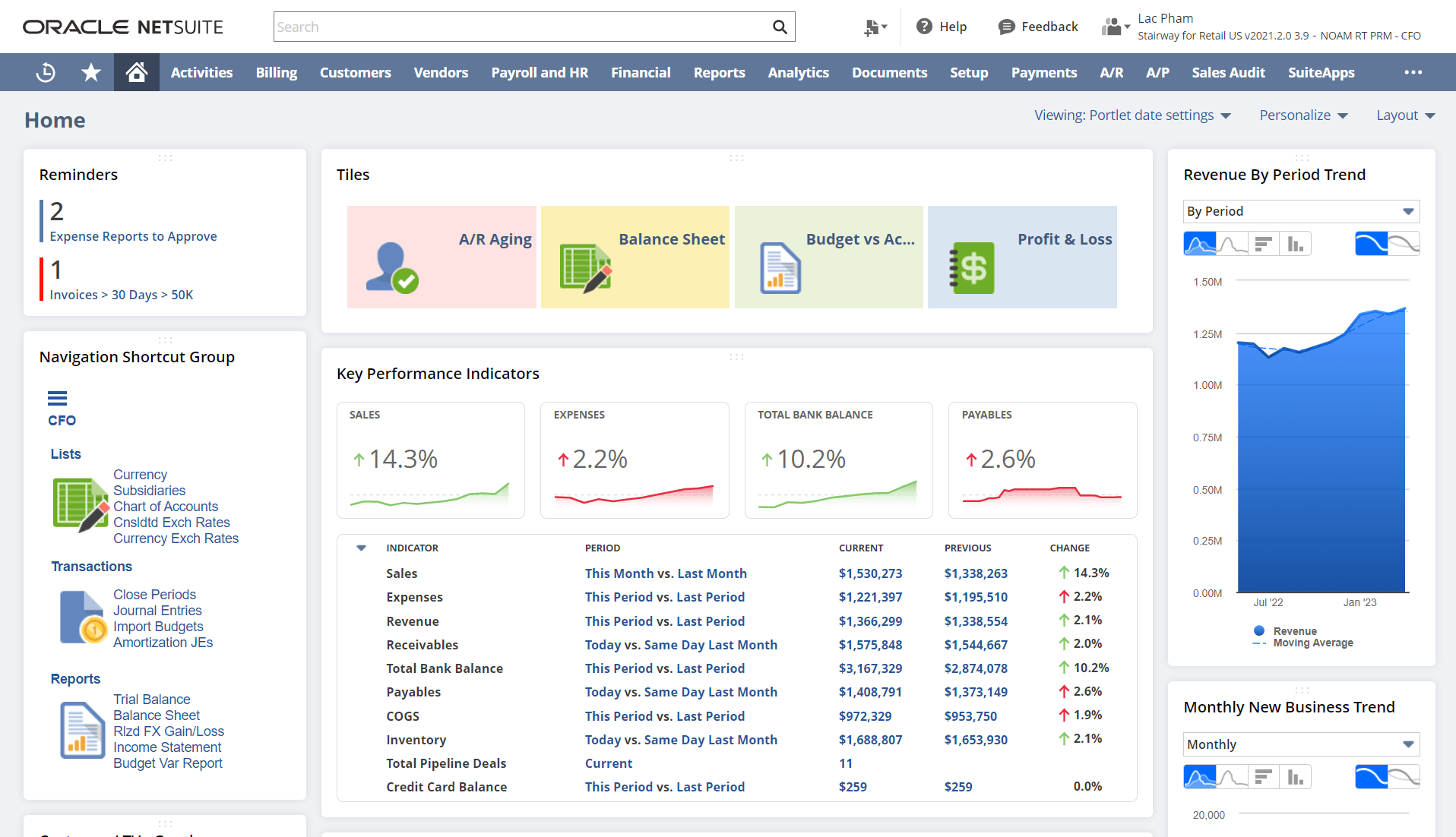Viewport: 1456px width, 837px height.
Task: Click the A/R Aging tile icon
Action: [392, 267]
